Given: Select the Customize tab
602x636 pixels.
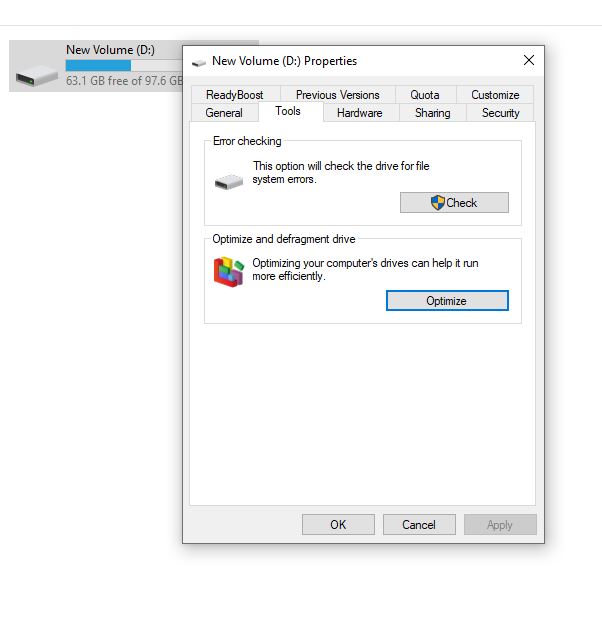Looking at the screenshot, I should (x=495, y=95).
